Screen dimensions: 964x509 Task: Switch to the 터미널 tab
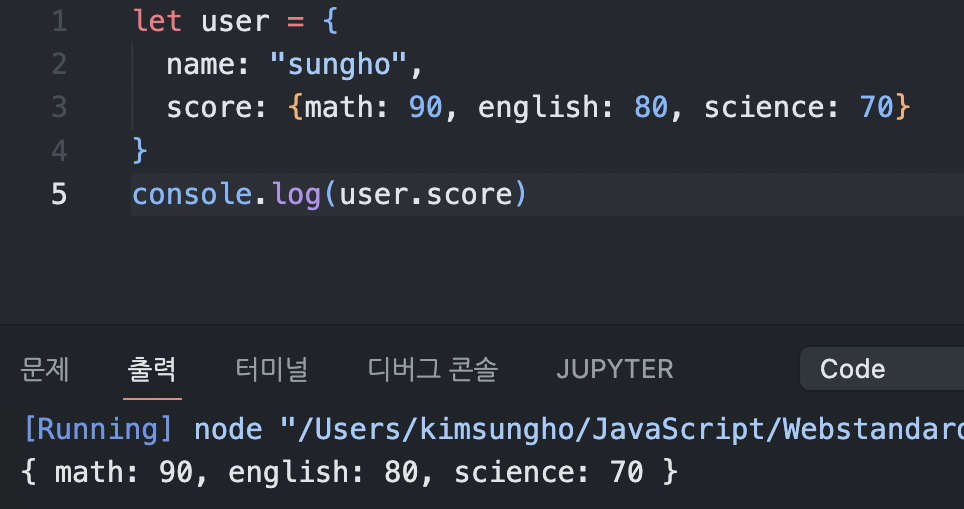[x=271, y=369]
